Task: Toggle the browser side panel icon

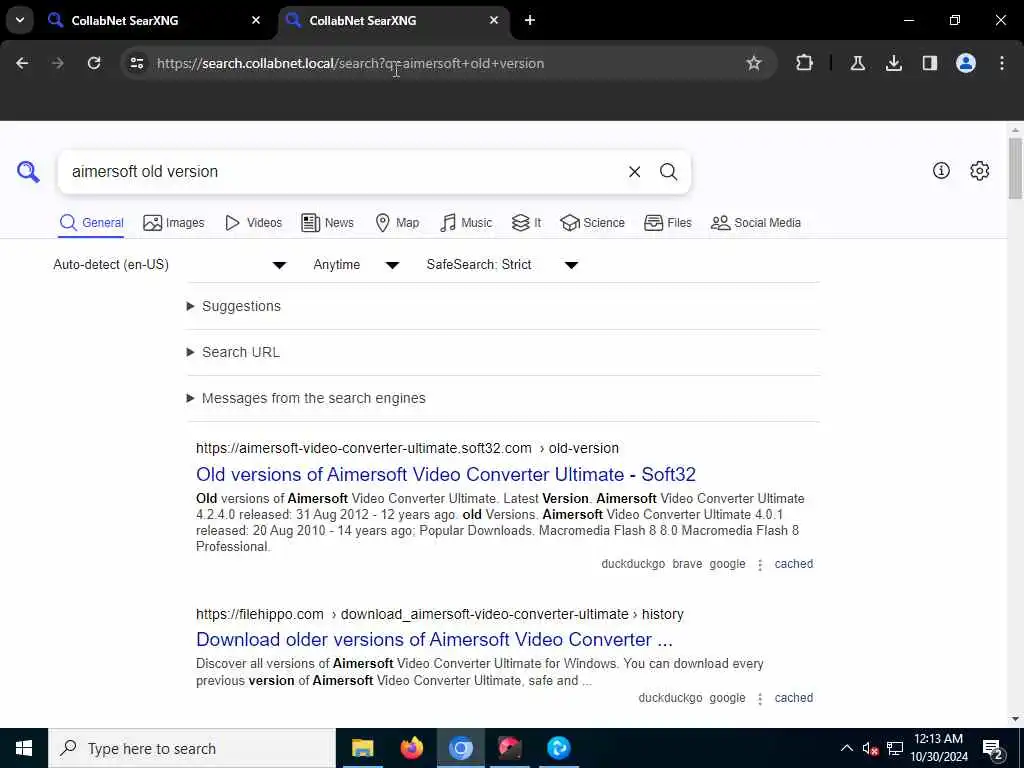Action: (929, 63)
